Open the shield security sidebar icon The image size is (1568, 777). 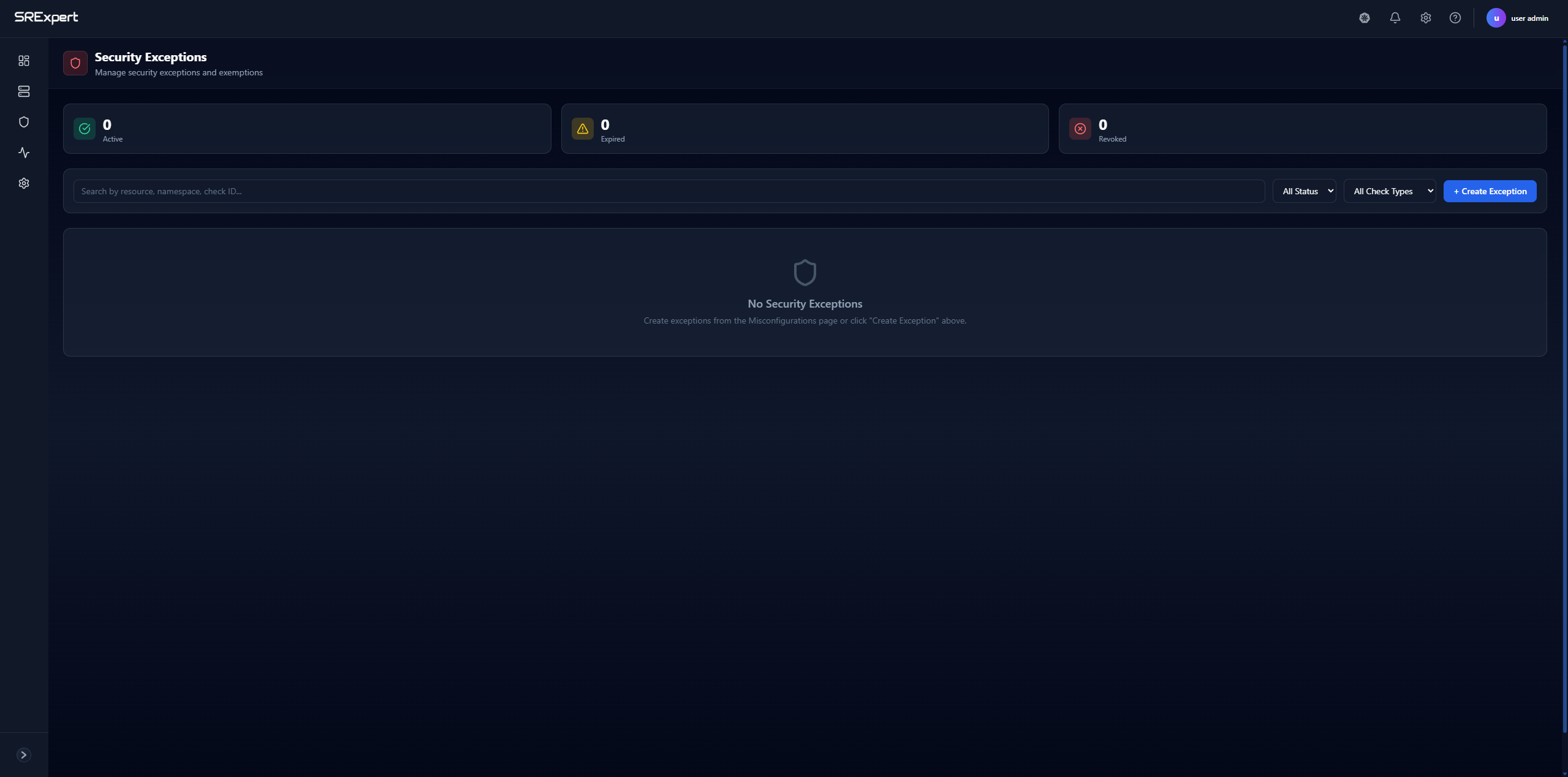[24, 122]
